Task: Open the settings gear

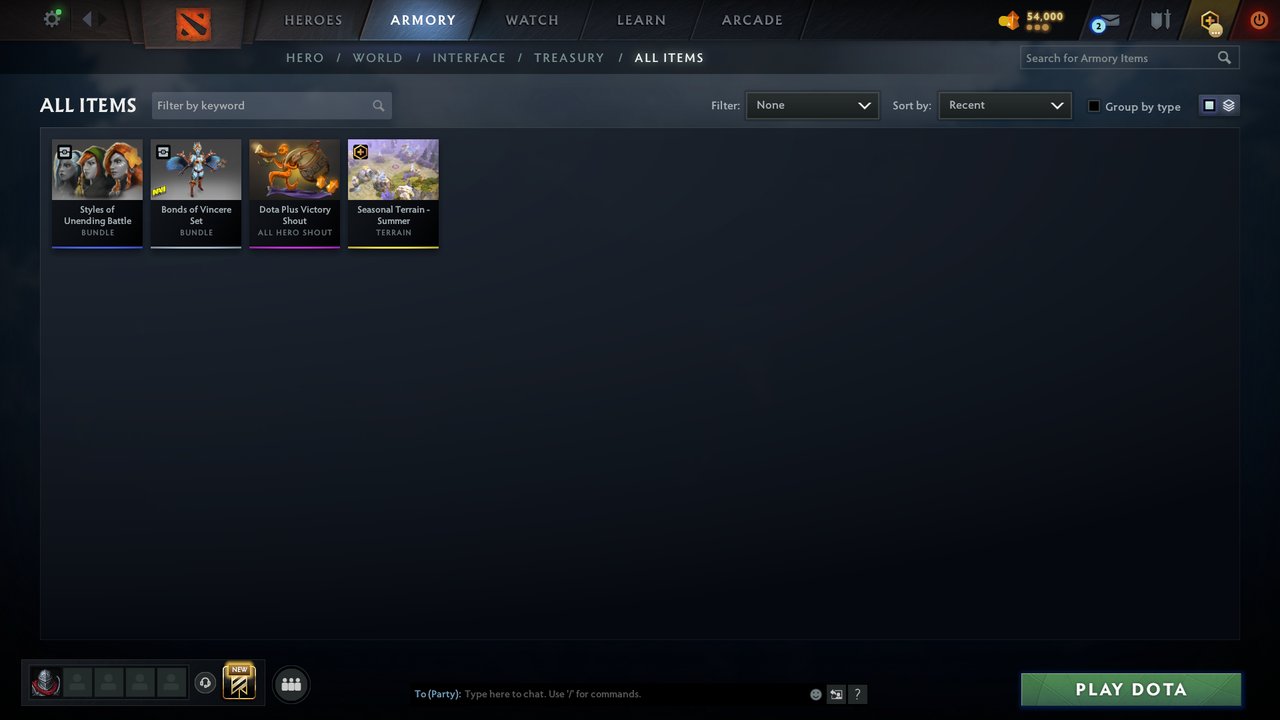Action: (52, 19)
